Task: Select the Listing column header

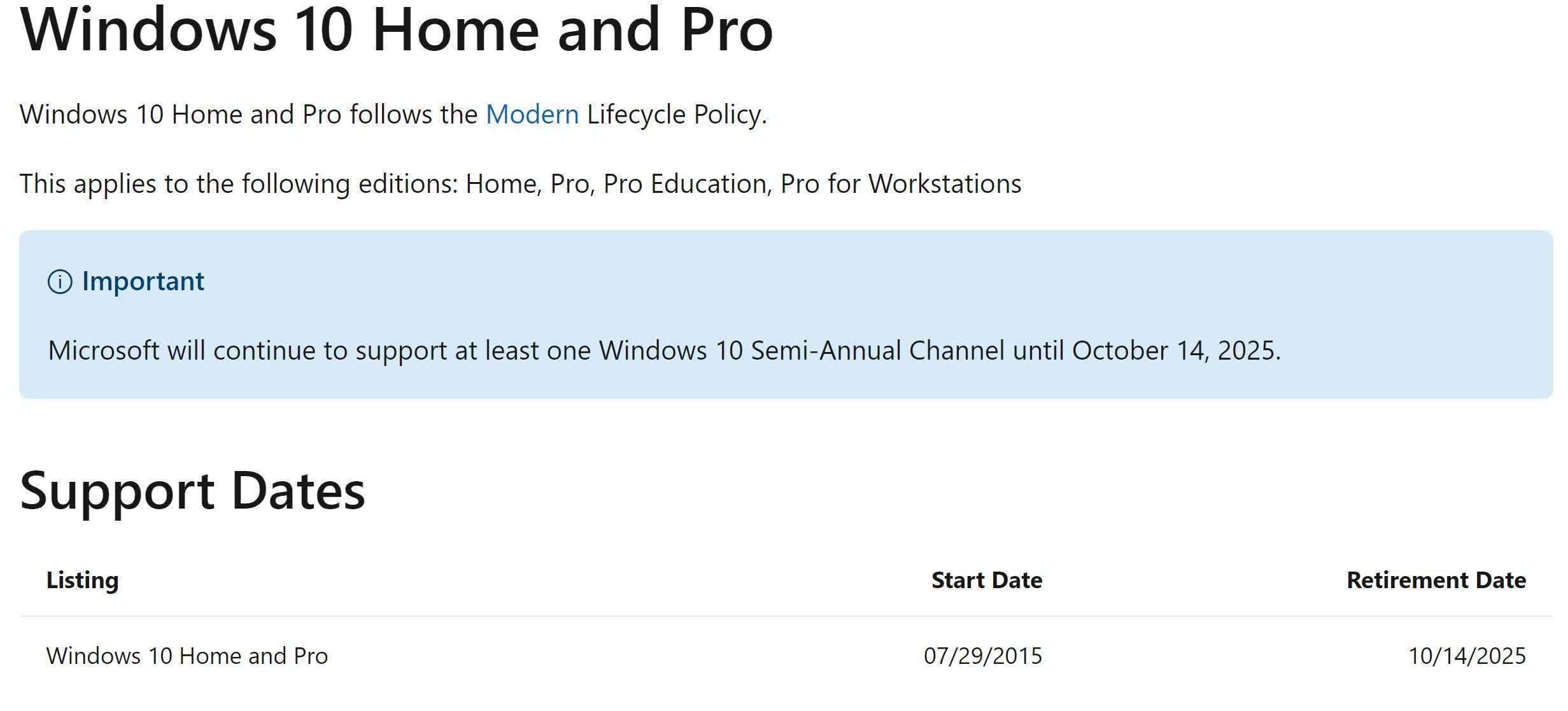Action: [83, 581]
